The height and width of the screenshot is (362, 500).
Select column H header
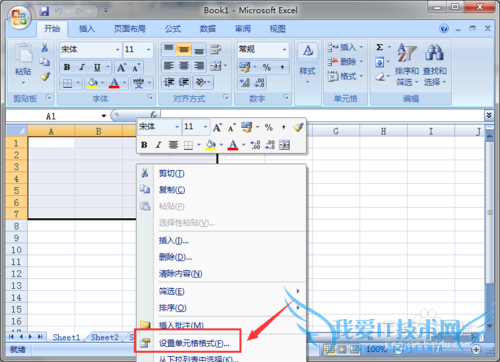coord(383,131)
